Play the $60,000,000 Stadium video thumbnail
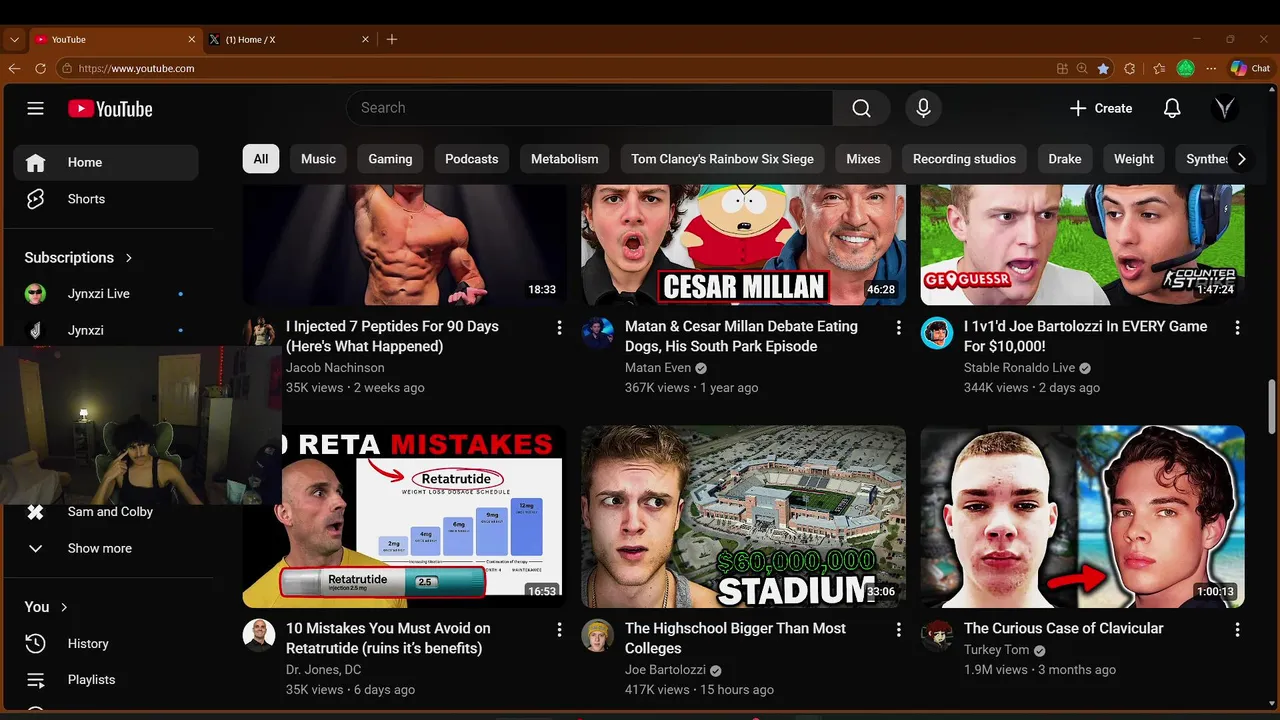 (x=744, y=516)
